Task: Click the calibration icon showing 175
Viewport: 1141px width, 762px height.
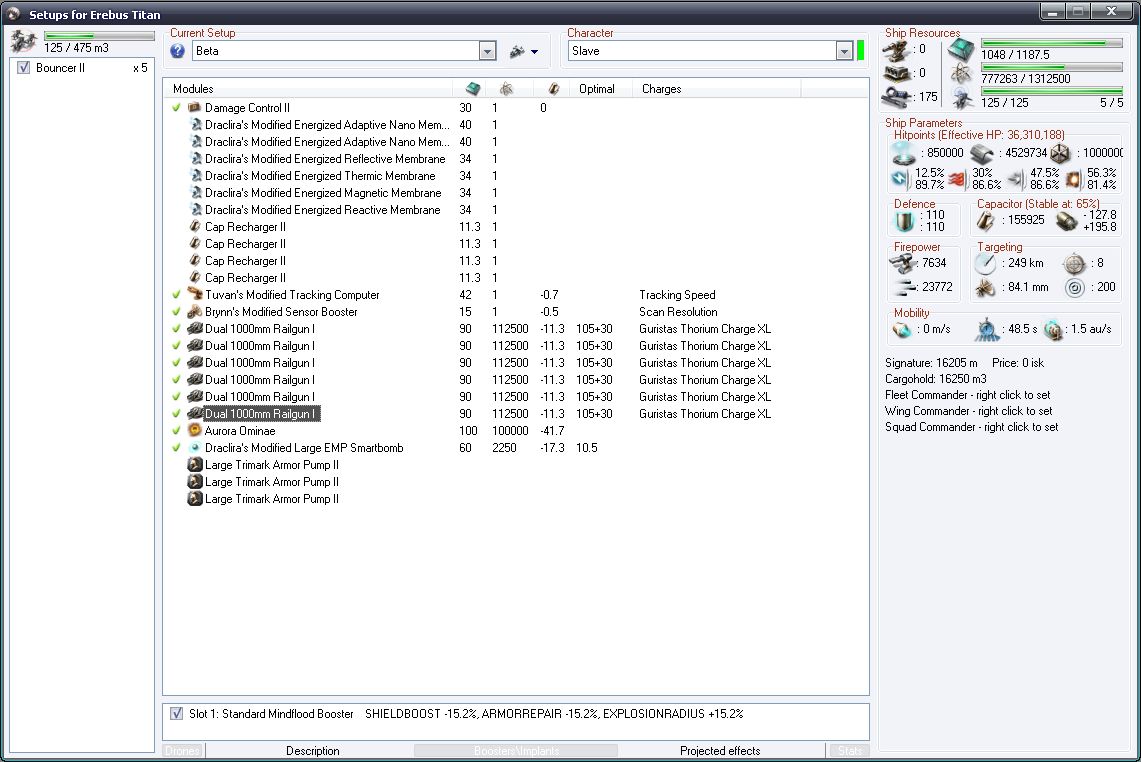Action: click(x=896, y=97)
